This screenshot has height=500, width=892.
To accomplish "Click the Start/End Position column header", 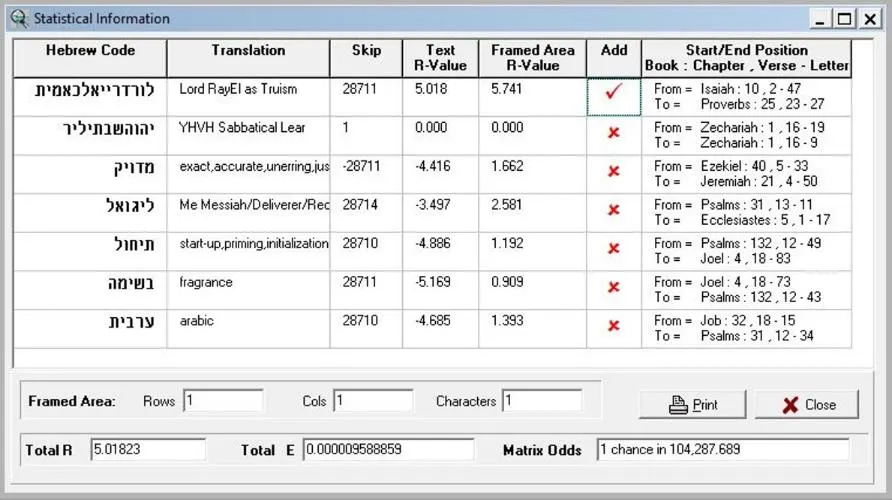I will click(746, 58).
